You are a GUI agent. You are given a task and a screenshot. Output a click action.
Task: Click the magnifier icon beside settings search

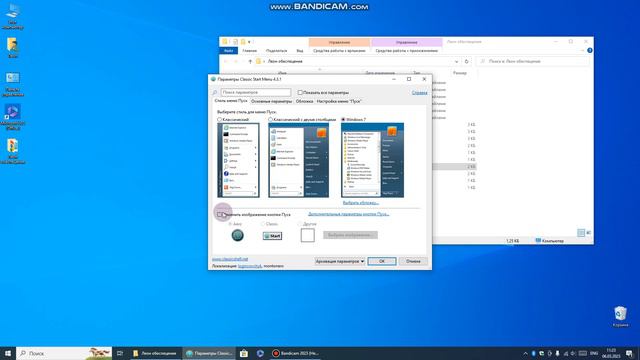pyautogui.click(x=215, y=93)
